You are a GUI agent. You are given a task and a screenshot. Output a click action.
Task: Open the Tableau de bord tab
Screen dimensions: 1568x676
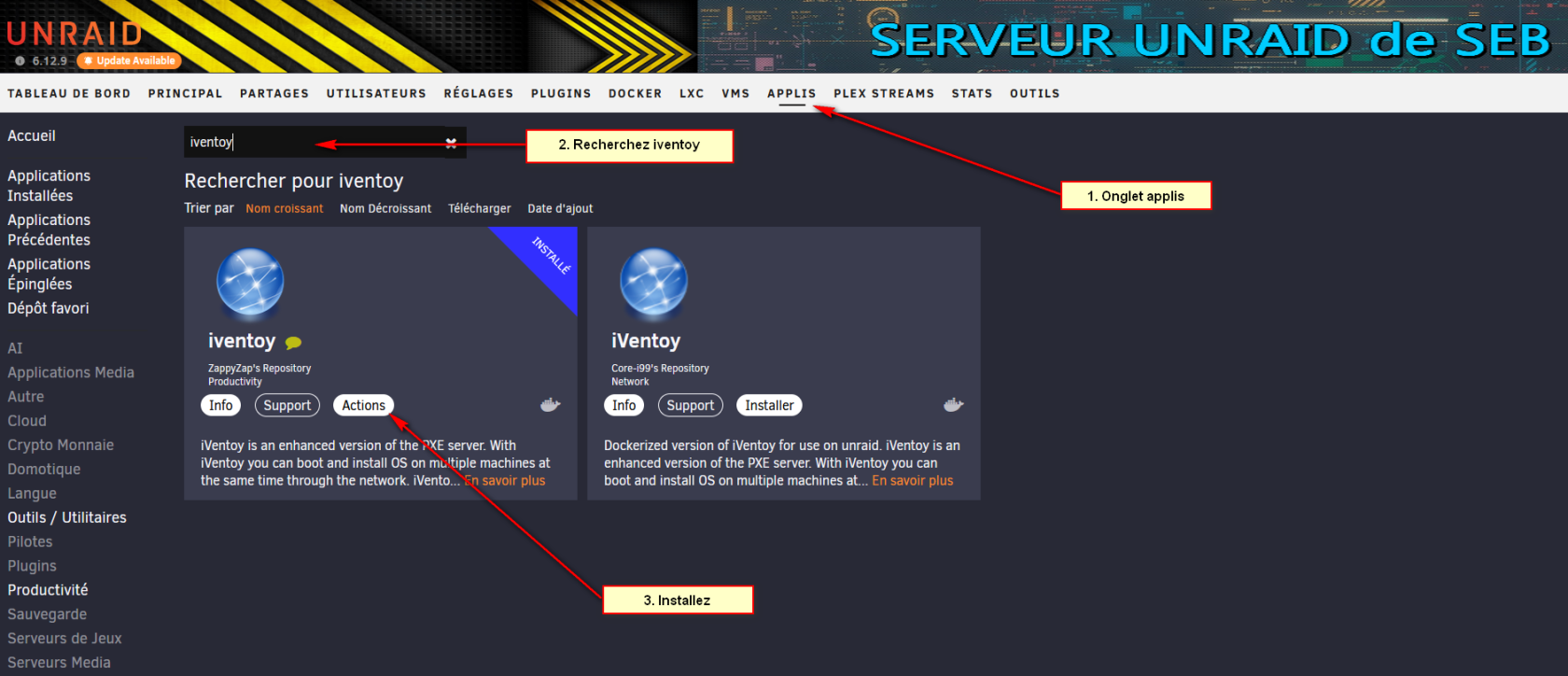(69, 93)
